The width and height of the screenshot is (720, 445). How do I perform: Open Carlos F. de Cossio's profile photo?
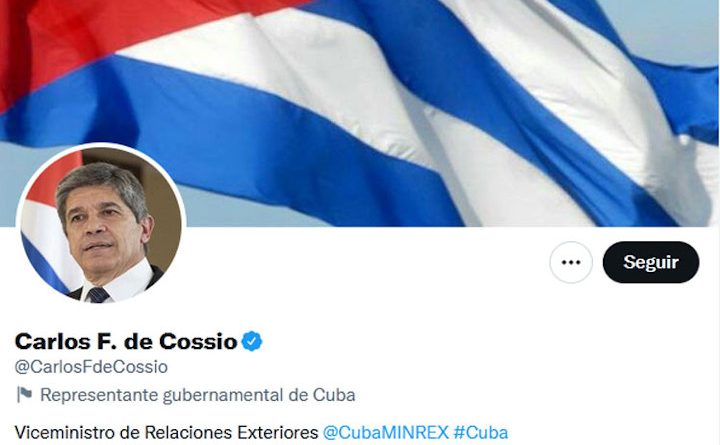click(x=101, y=225)
